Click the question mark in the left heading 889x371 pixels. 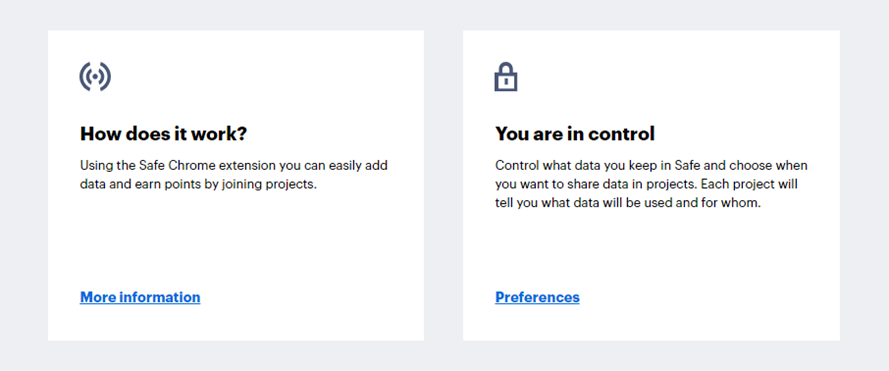[243, 134]
